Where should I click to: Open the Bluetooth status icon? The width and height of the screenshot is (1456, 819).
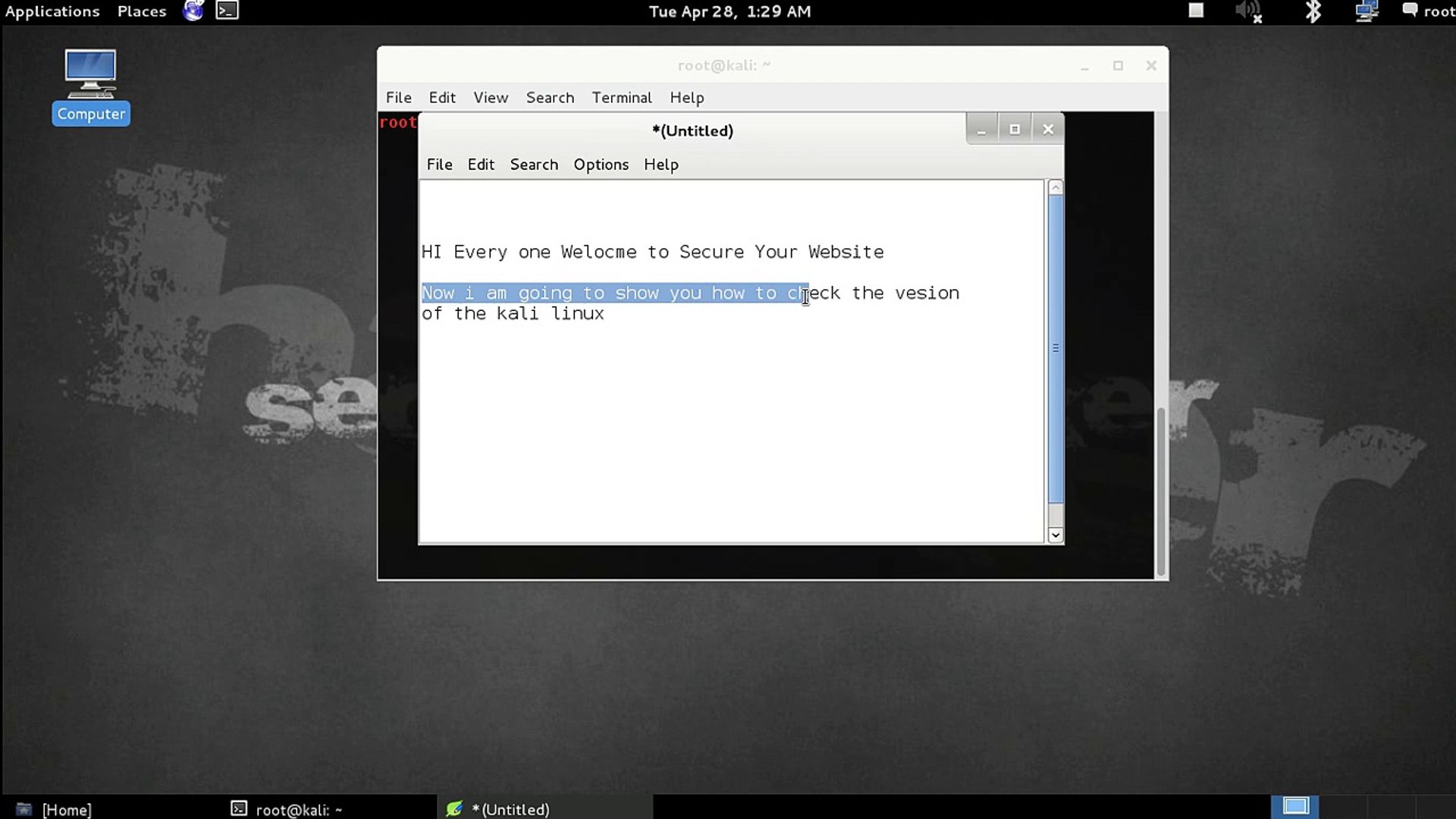click(1313, 11)
